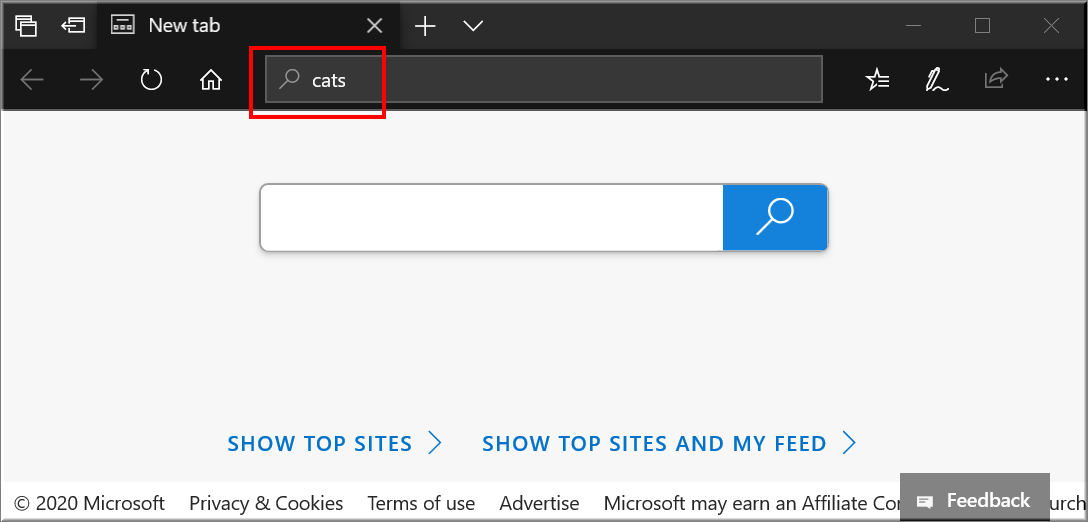1088x522 pixels.
Task: Click the center web search box
Action: tap(491, 217)
